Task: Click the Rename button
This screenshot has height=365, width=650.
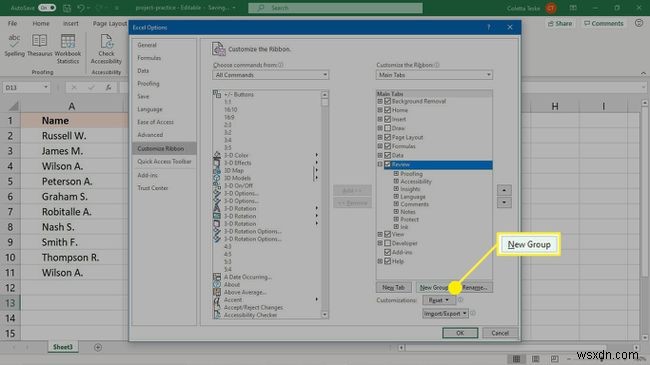Action: tap(475, 287)
